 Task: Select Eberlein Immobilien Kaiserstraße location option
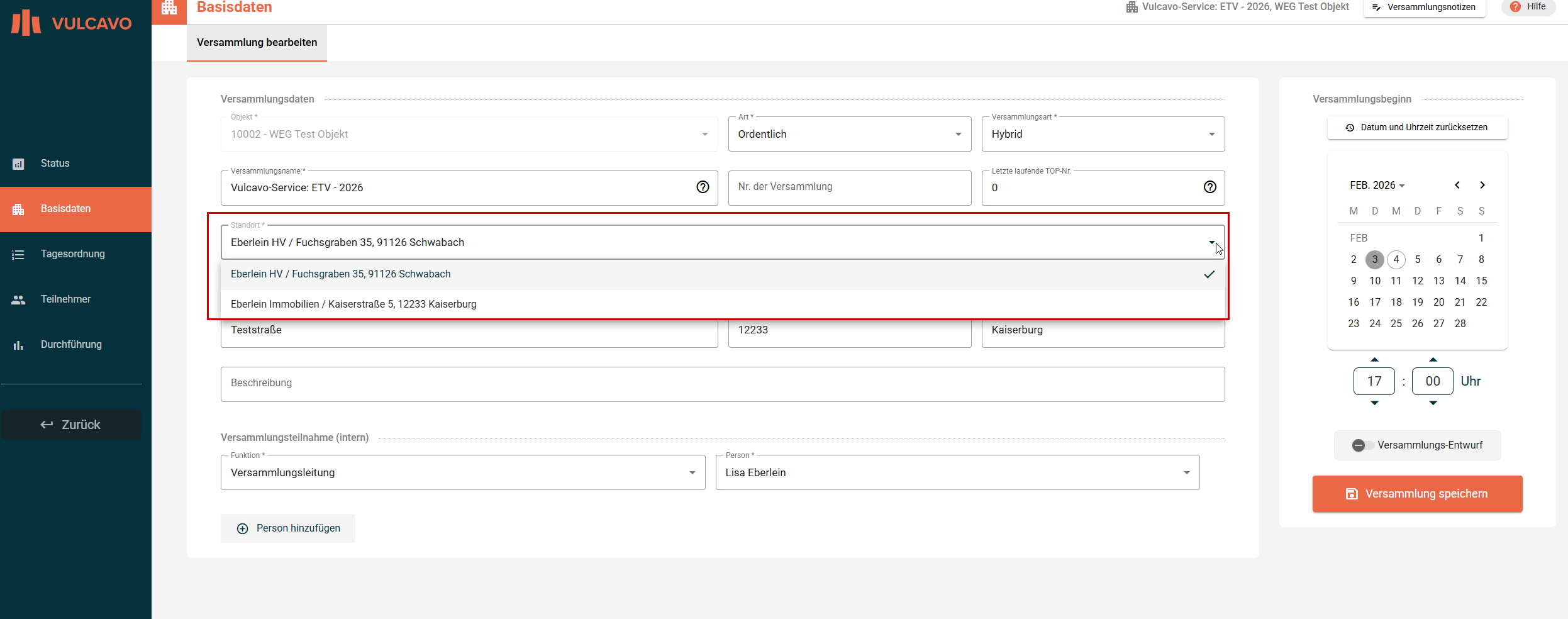[x=353, y=304]
